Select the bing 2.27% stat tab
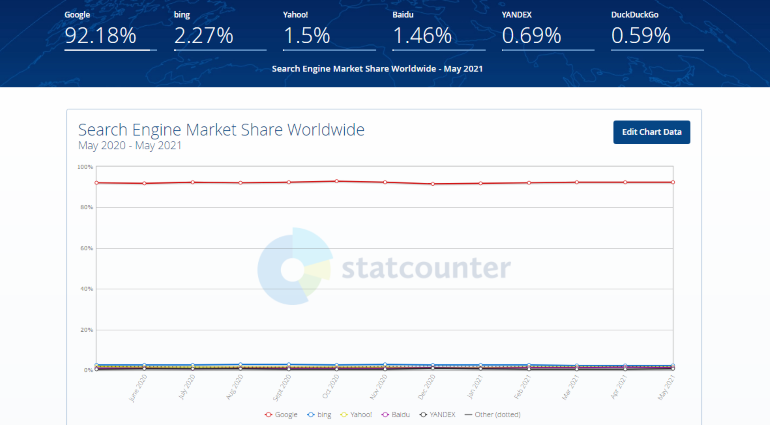This screenshot has height=425, width=770. point(220,30)
